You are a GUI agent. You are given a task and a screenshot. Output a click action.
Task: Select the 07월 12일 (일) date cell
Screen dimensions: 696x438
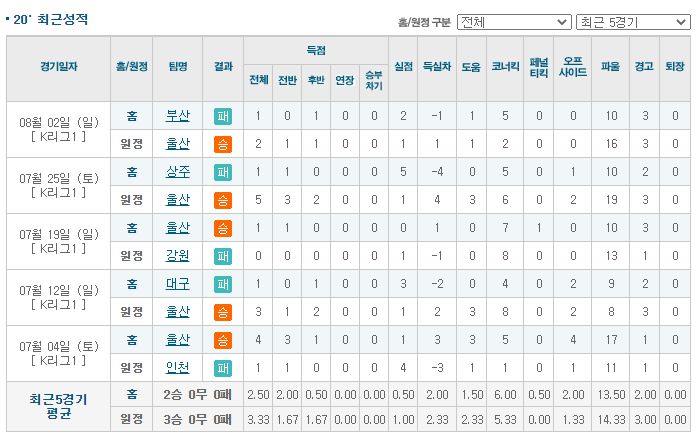[59, 297]
